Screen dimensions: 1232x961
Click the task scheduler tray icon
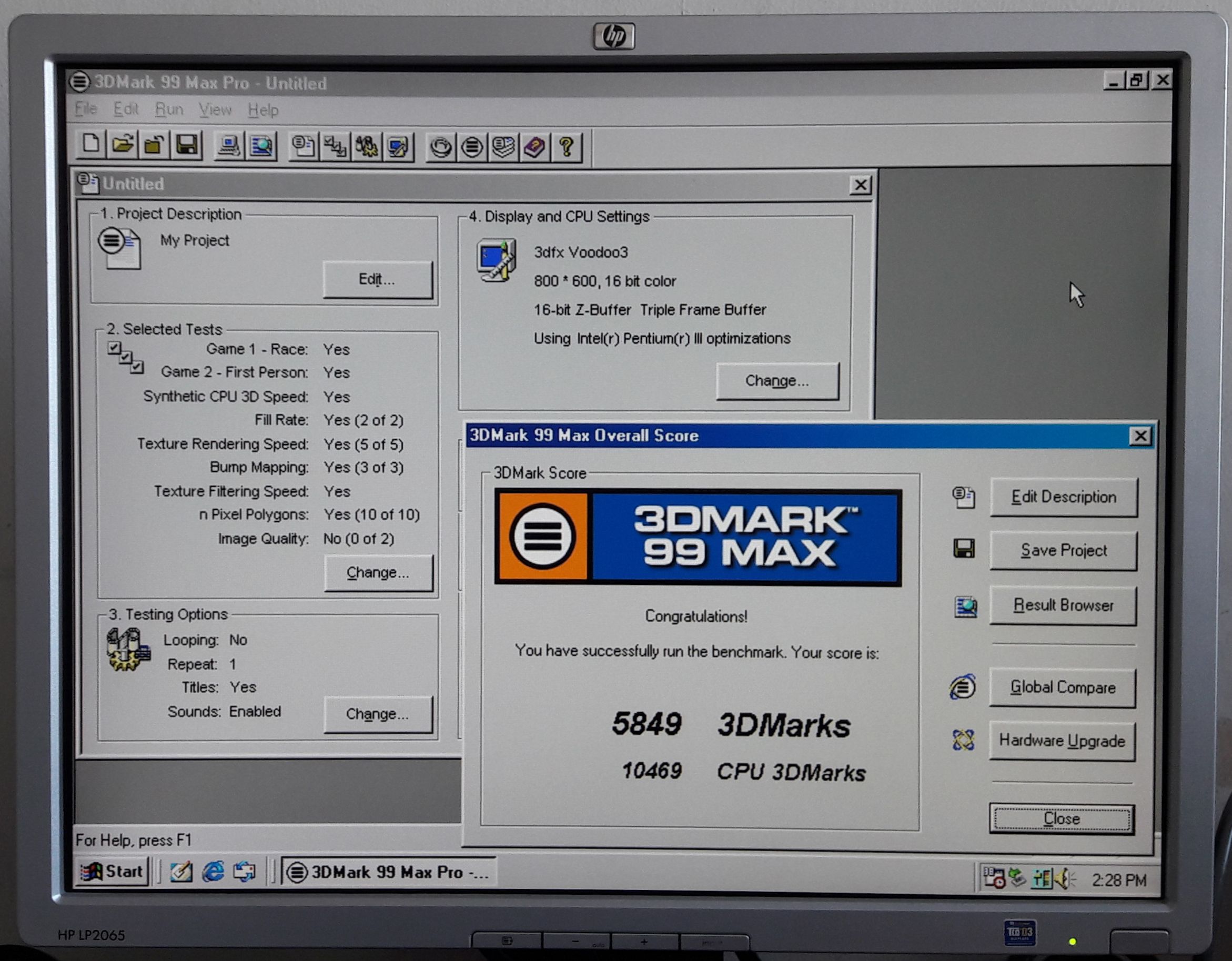tap(994, 877)
